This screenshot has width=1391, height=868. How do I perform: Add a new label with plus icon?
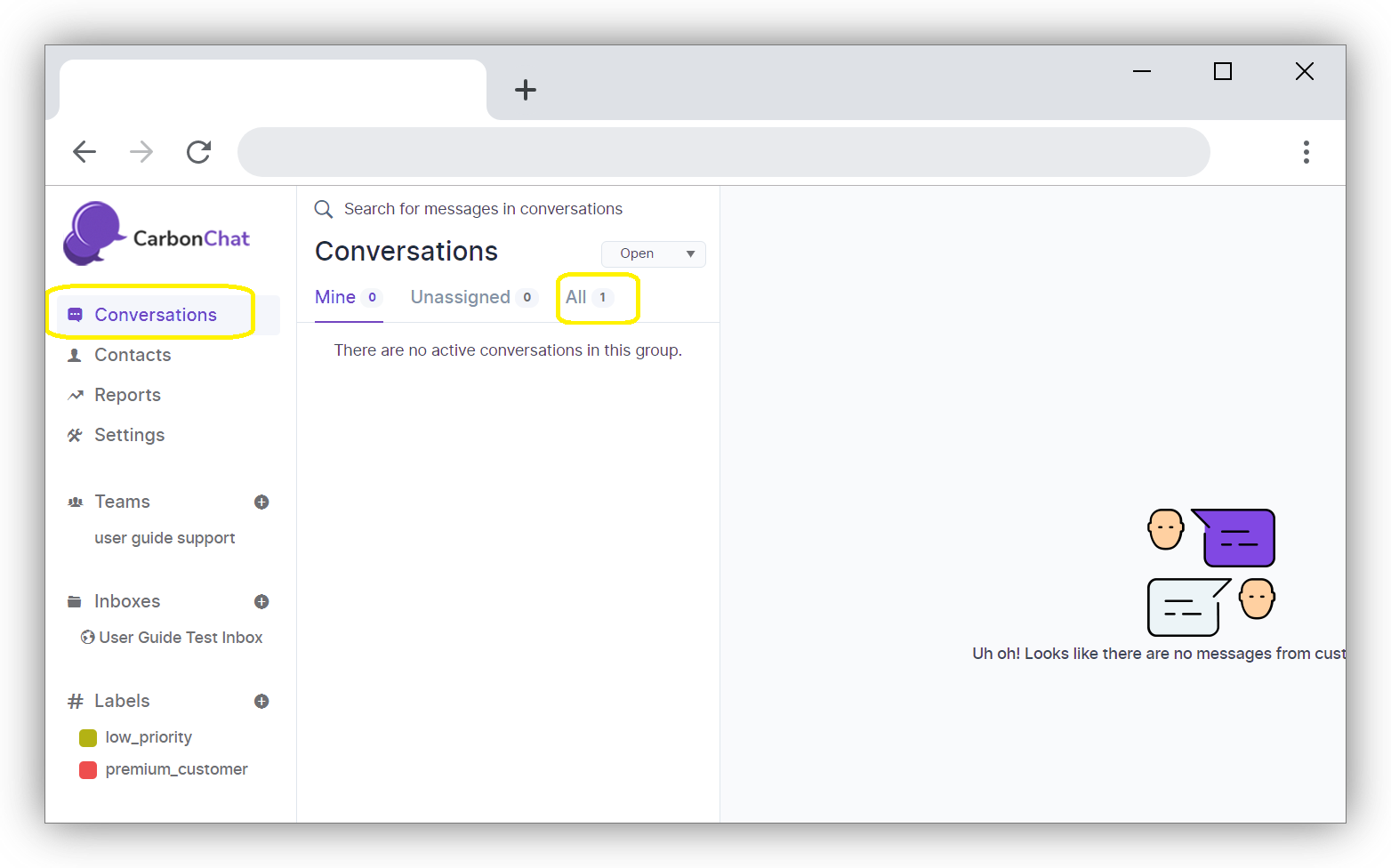click(261, 702)
